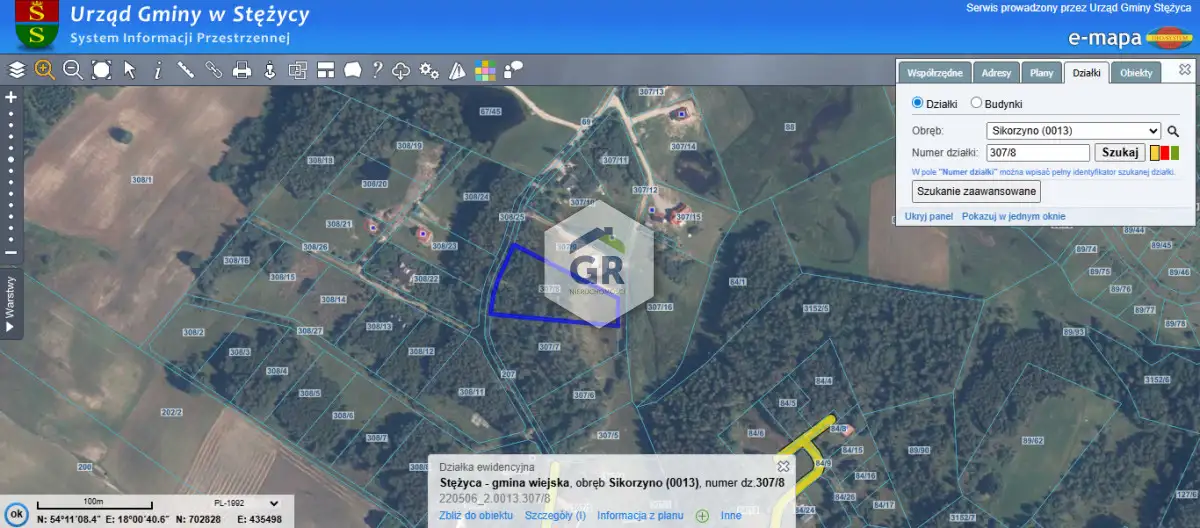
Task: Click the cloud download icon
Action: [x=401, y=70]
